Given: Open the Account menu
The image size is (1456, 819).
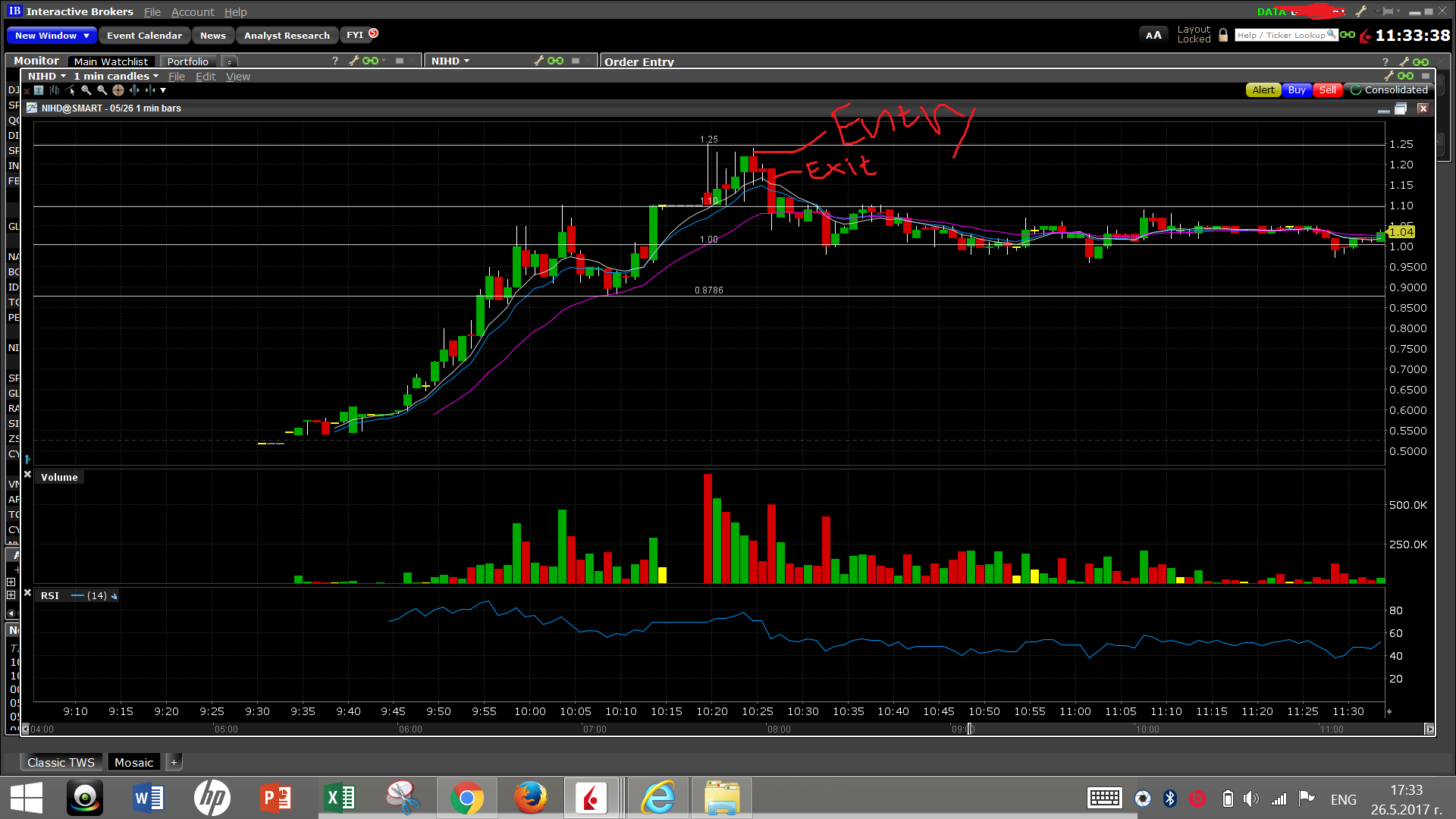Looking at the screenshot, I should 193,12.
